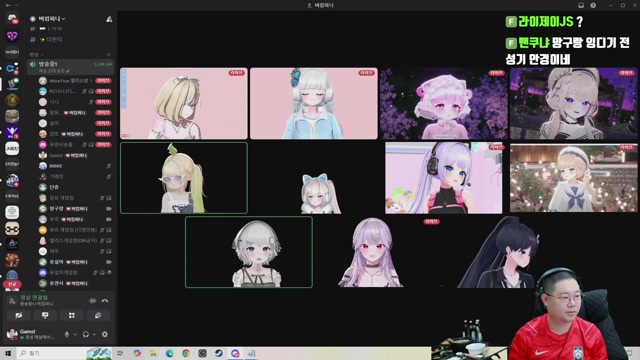
Task: Open the help question mark icon
Action: pyautogui.click(x=593, y=5)
